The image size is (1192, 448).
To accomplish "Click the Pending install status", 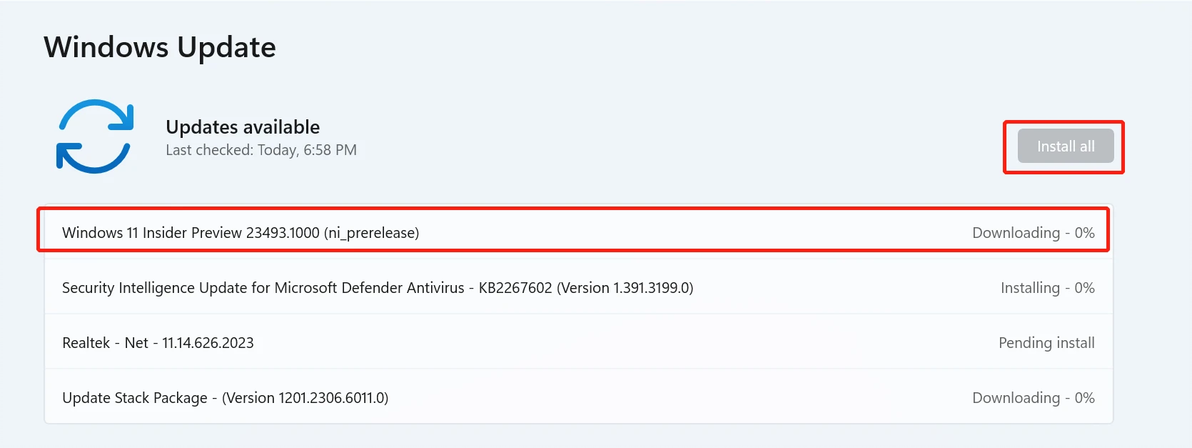I will pos(1046,343).
